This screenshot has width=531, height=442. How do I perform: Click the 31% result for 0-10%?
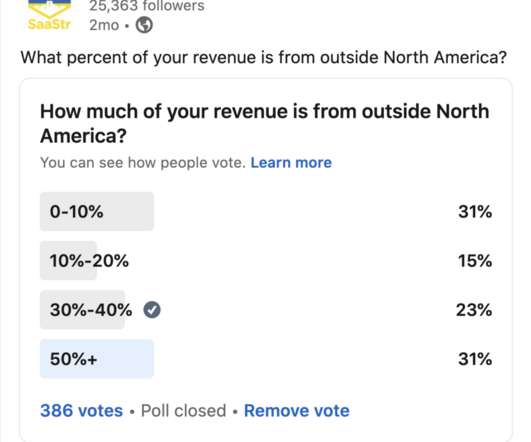475,212
